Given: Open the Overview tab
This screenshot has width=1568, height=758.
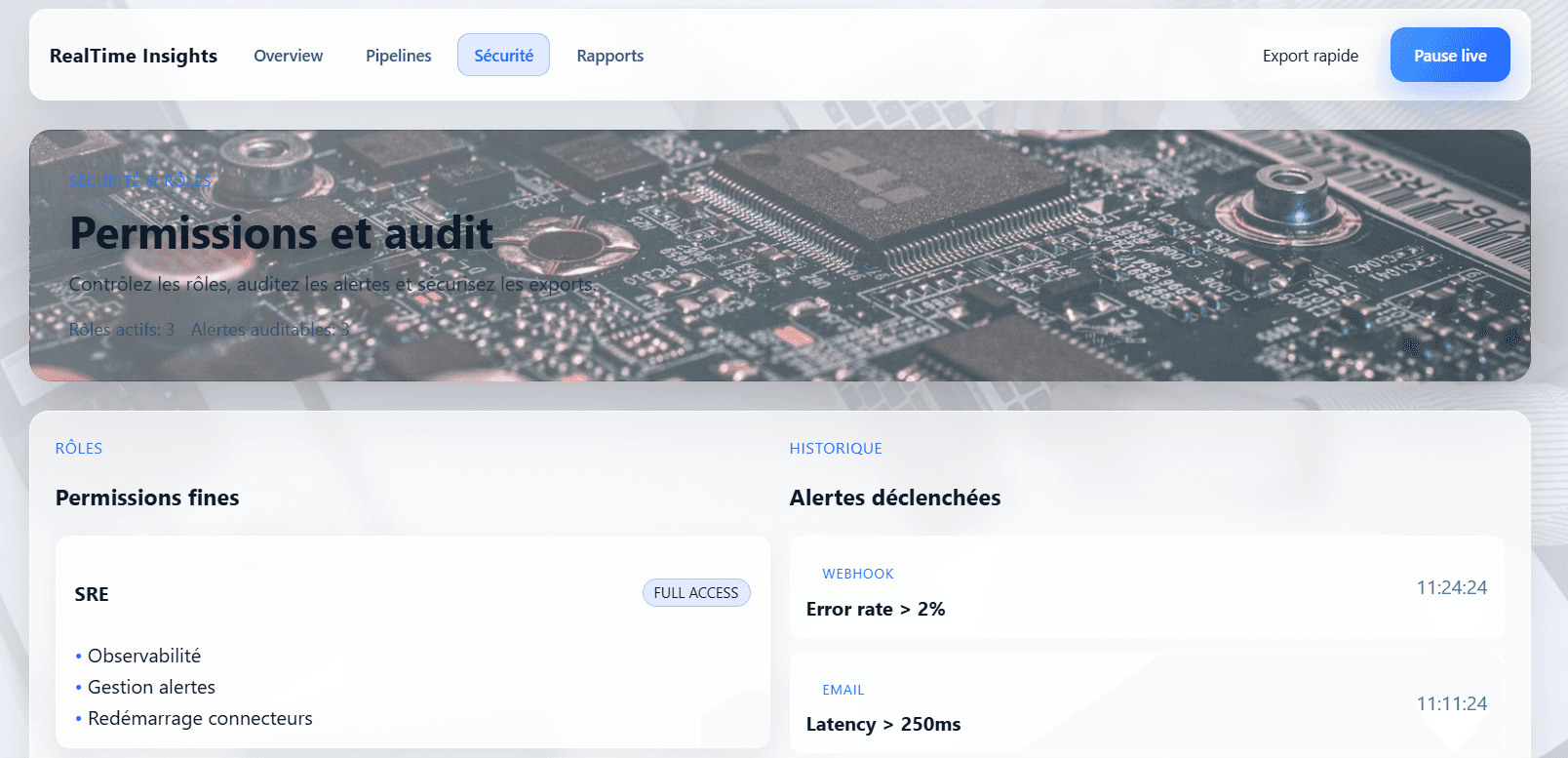Looking at the screenshot, I should click(288, 56).
